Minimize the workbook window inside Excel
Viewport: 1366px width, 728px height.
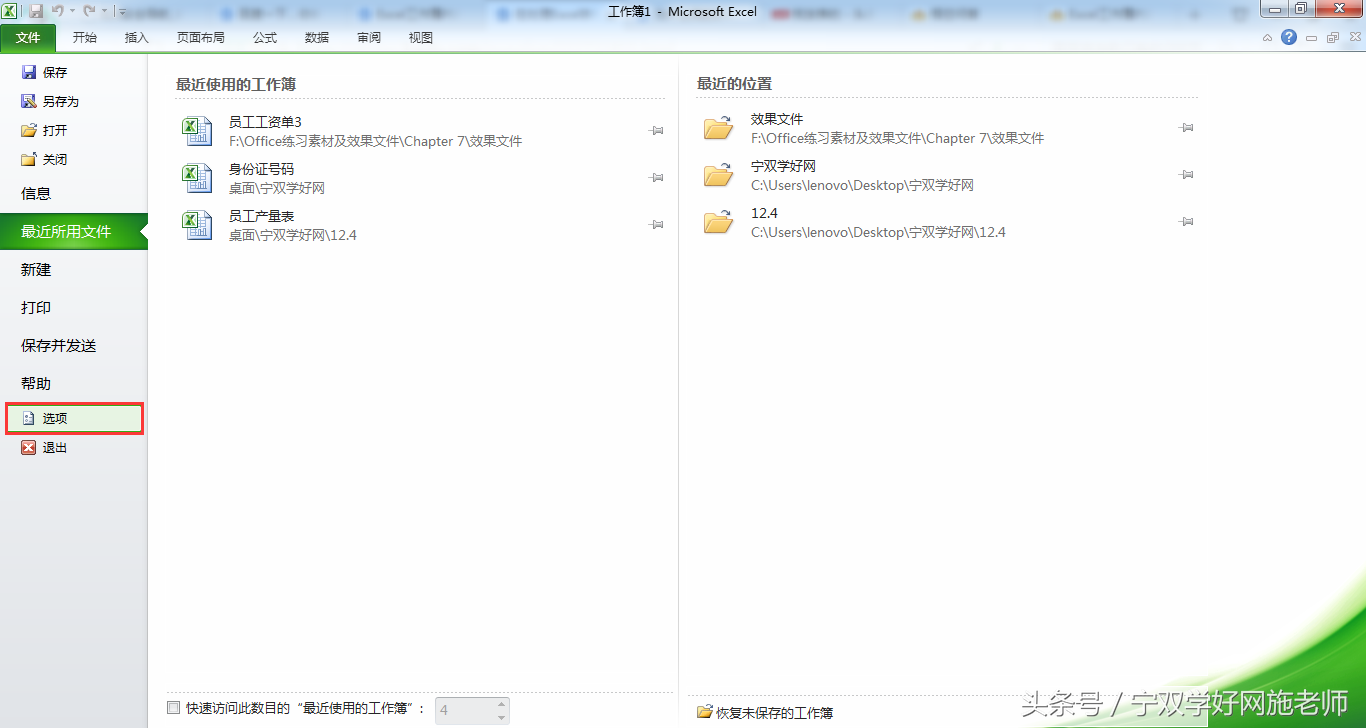(1311, 38)
